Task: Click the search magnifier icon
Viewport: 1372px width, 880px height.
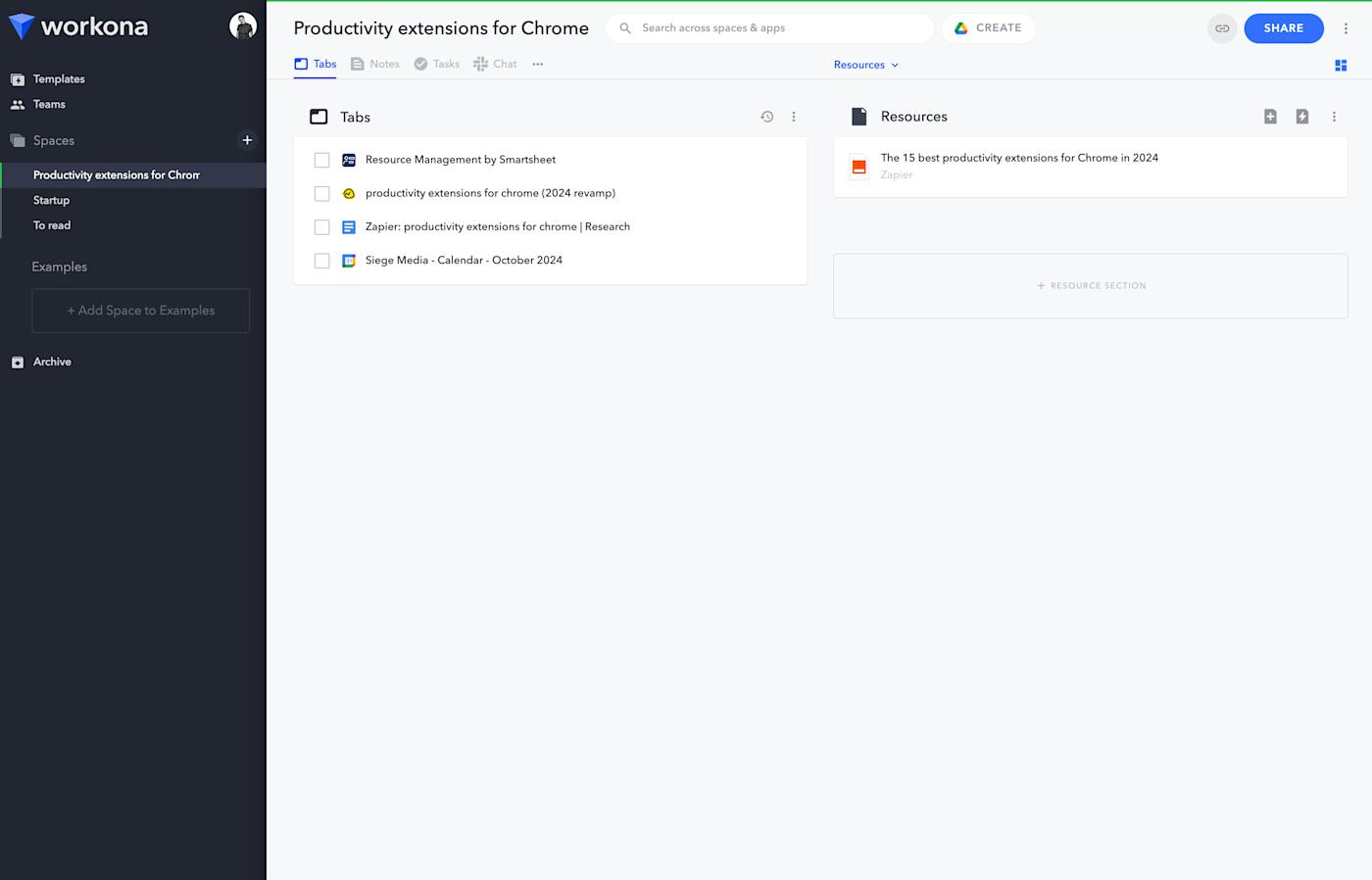Action: point(625,28)
